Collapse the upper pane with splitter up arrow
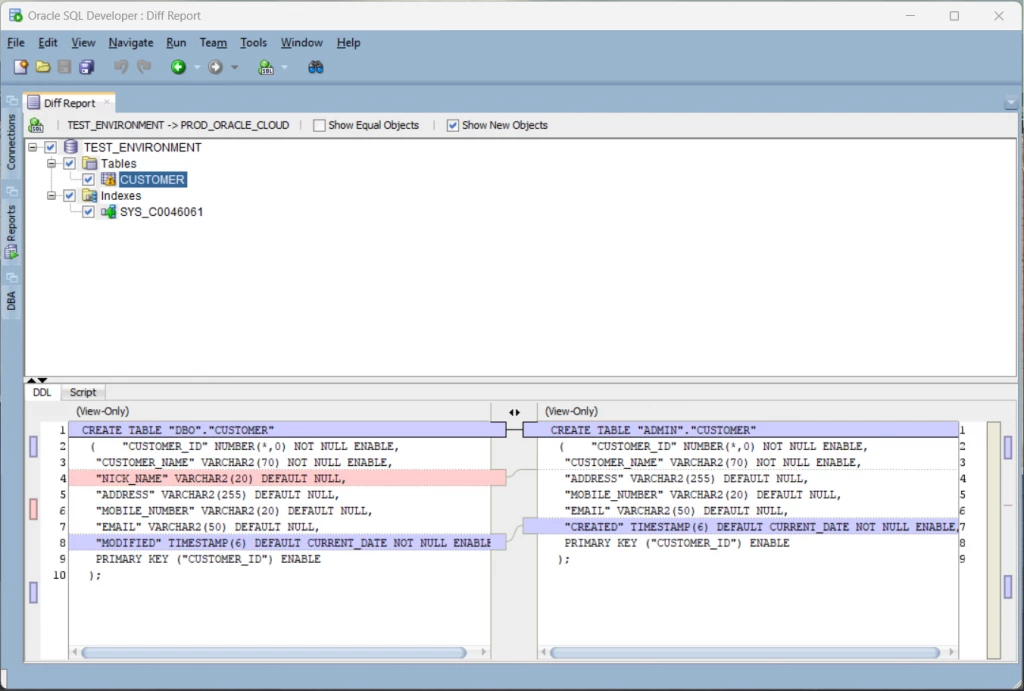1024x691 pixels. tap(31, 380)
